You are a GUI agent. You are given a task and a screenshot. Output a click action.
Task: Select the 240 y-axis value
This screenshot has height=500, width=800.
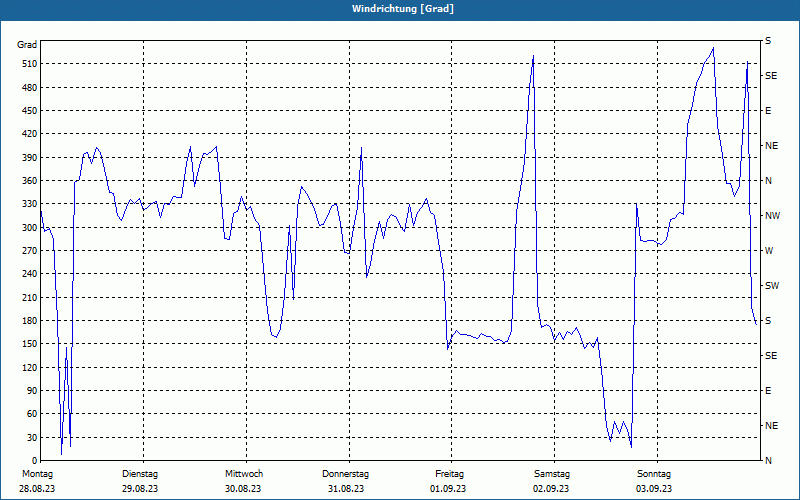click(30, 274)
